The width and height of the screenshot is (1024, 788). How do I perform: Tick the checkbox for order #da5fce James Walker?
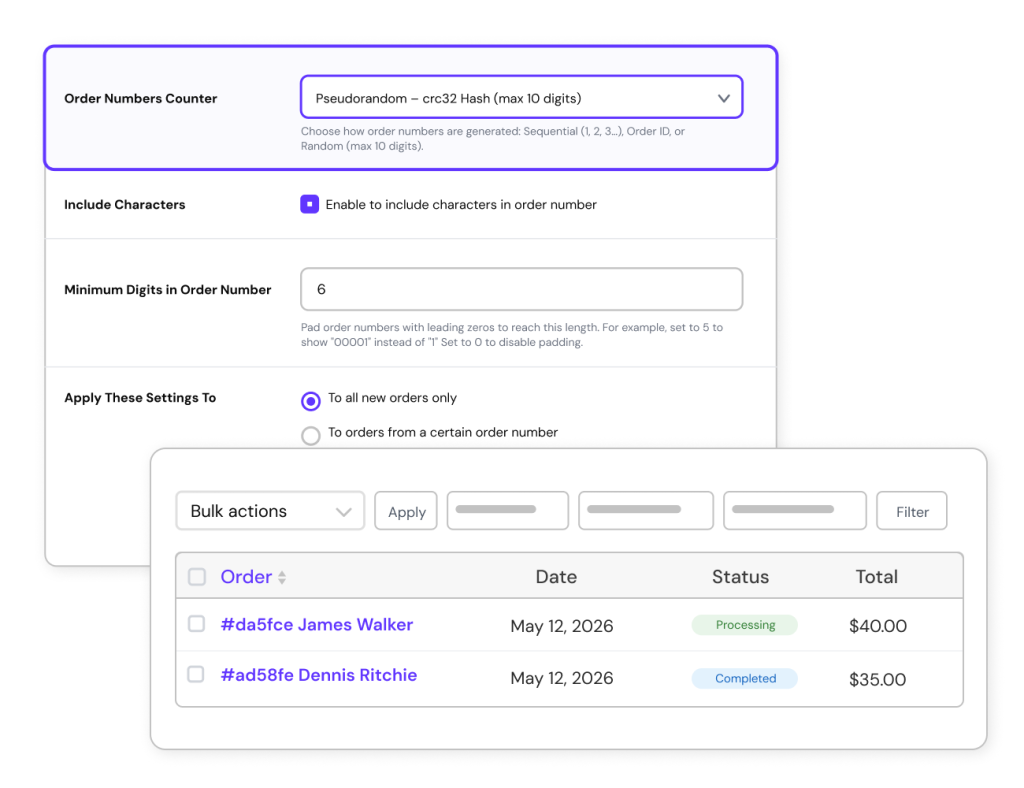(197, 623)
